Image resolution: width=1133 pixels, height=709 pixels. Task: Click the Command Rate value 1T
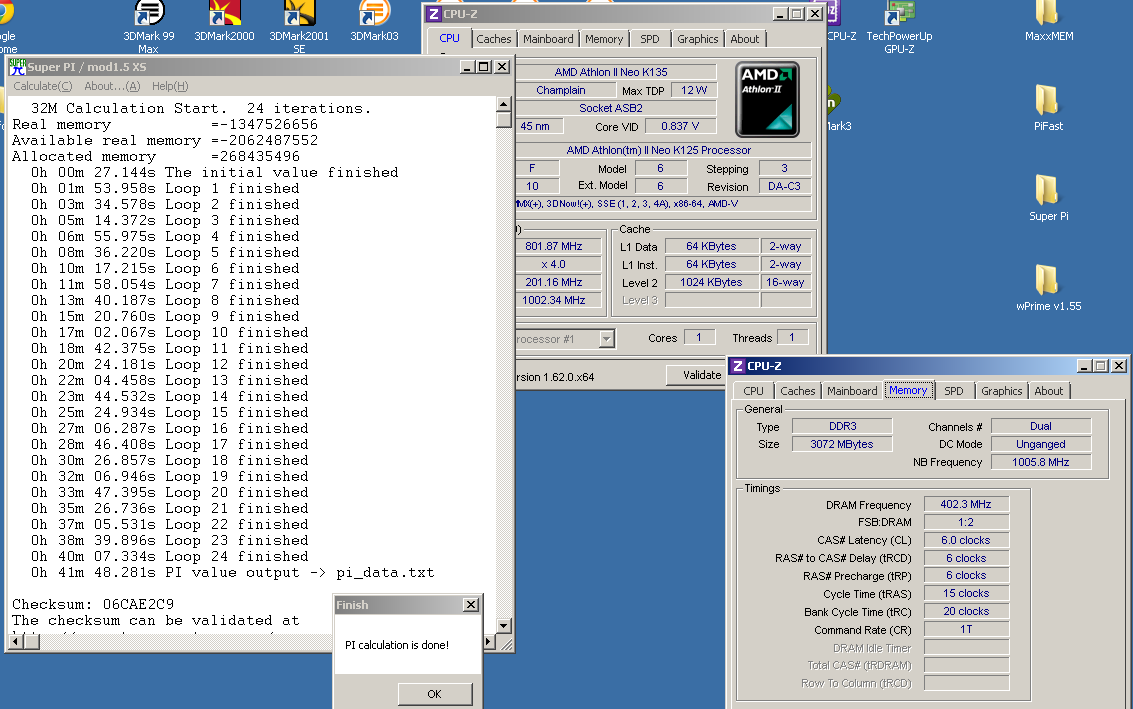coord(966,629)
